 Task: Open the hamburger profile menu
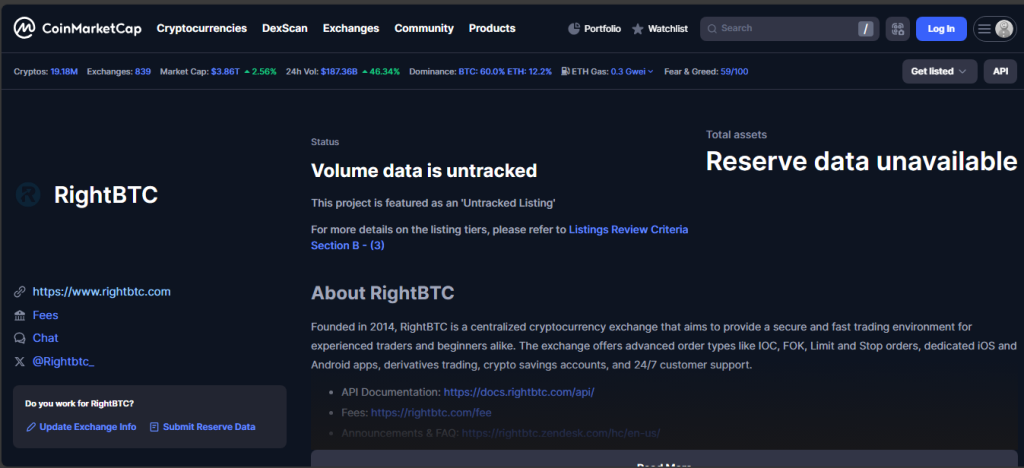point(994,29)
